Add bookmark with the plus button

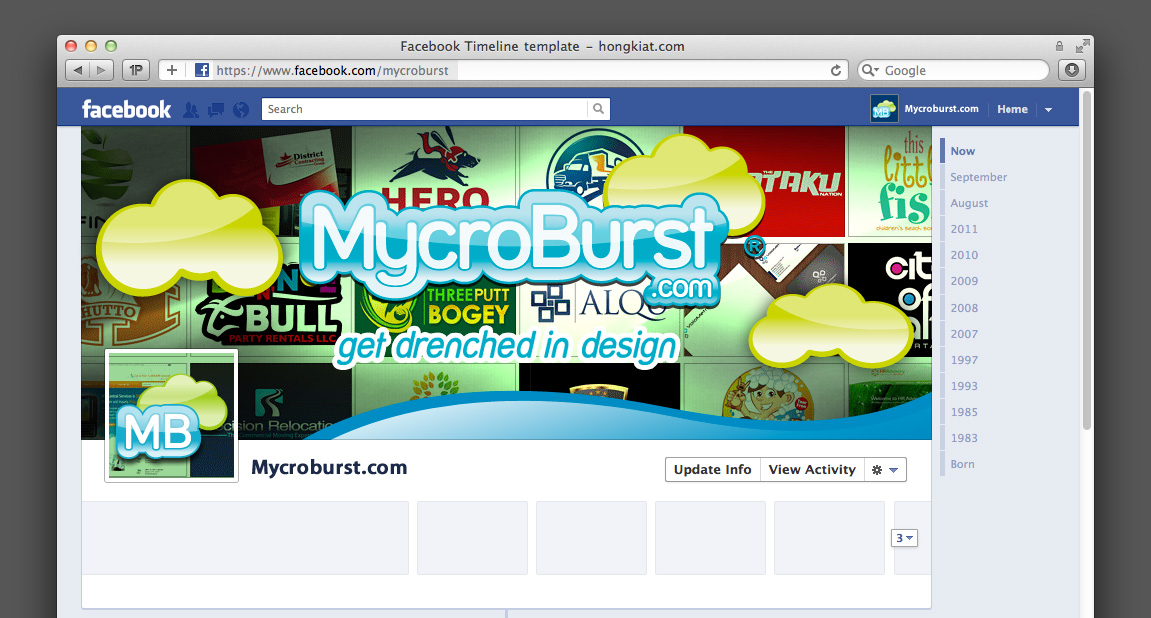172,70
